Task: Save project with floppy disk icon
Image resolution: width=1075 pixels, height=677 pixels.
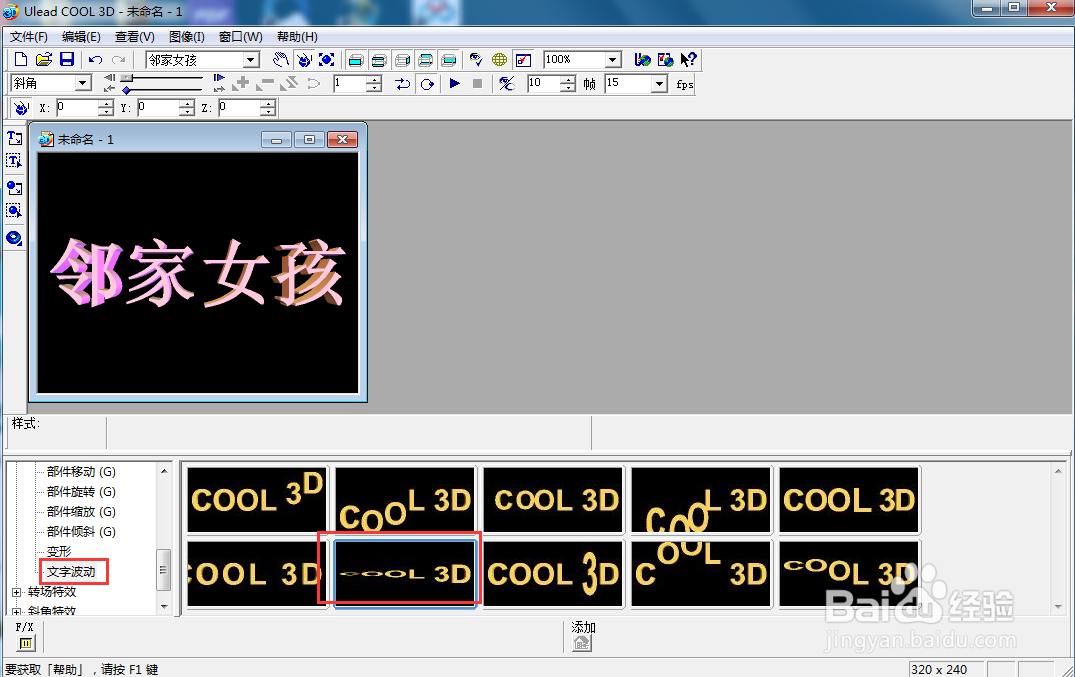Action: tap(67, 60)
